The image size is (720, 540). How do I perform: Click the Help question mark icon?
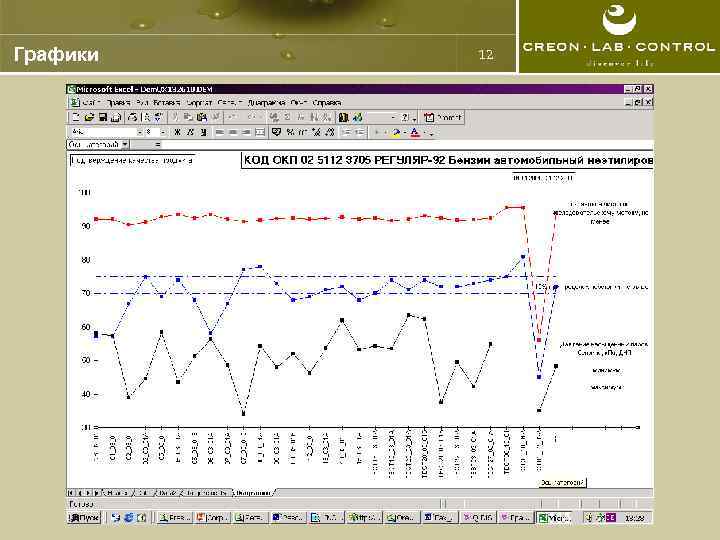(405, 118)
